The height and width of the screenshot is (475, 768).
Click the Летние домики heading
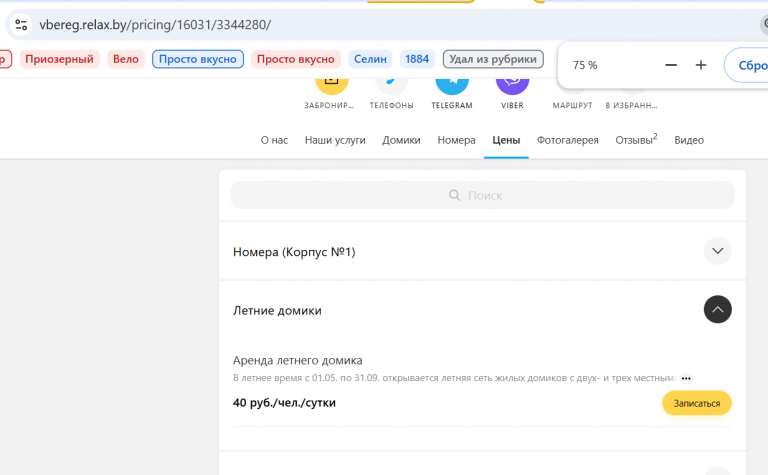[277, 310]
